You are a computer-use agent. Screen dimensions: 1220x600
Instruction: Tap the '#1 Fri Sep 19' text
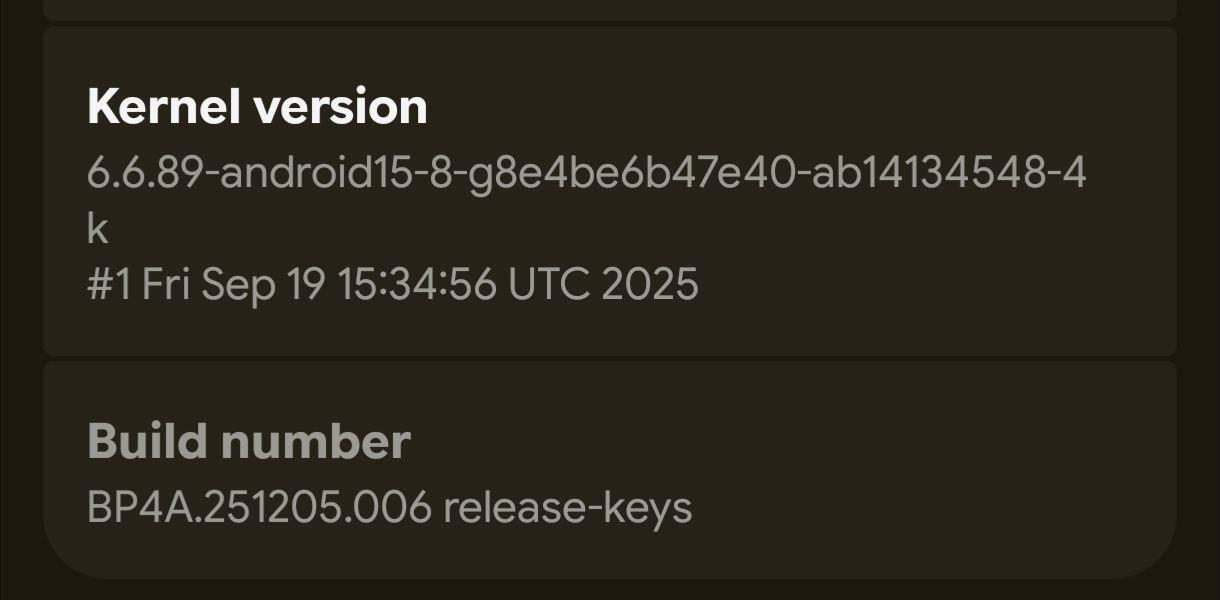pos(205,284)
